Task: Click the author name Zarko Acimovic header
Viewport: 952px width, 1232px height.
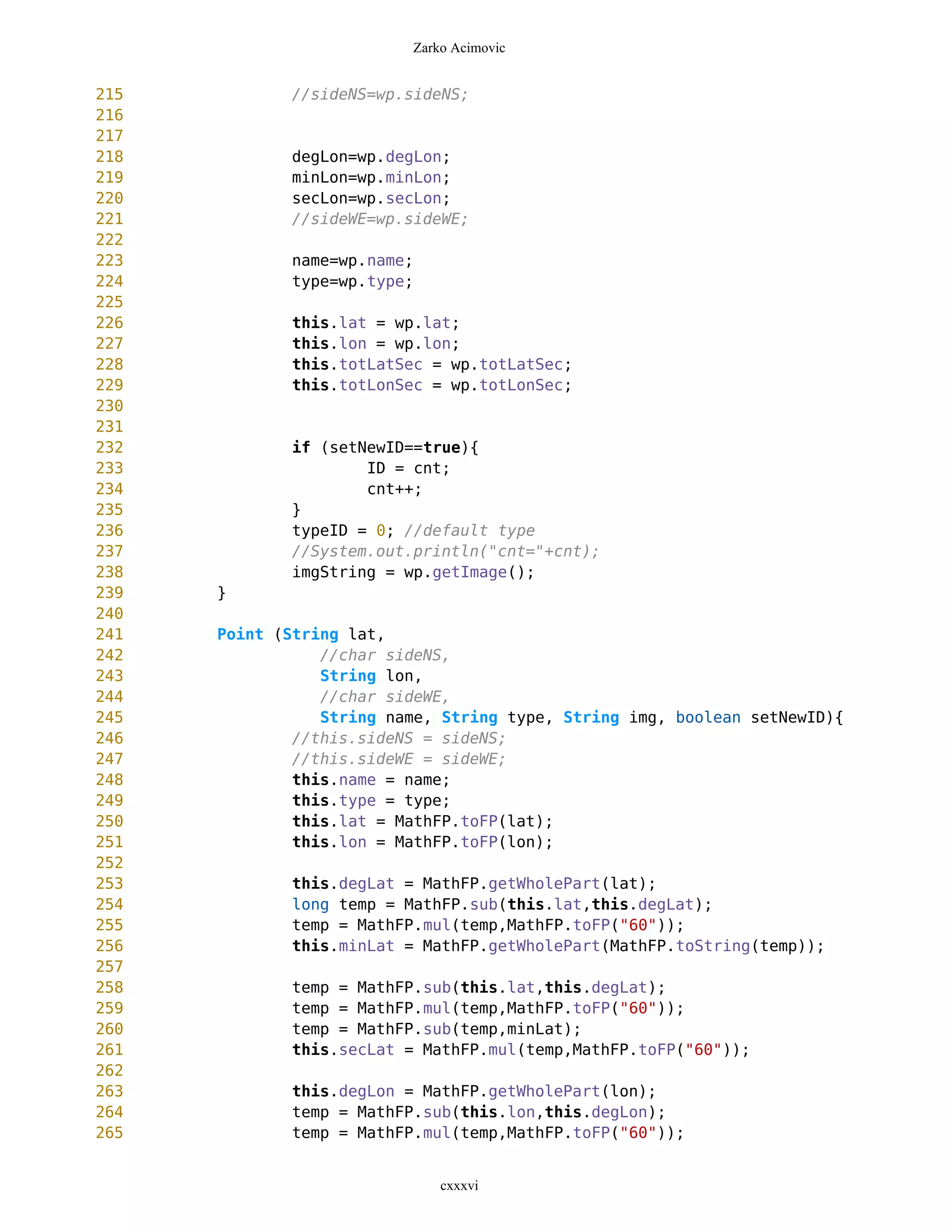Action: click(458, 48)
